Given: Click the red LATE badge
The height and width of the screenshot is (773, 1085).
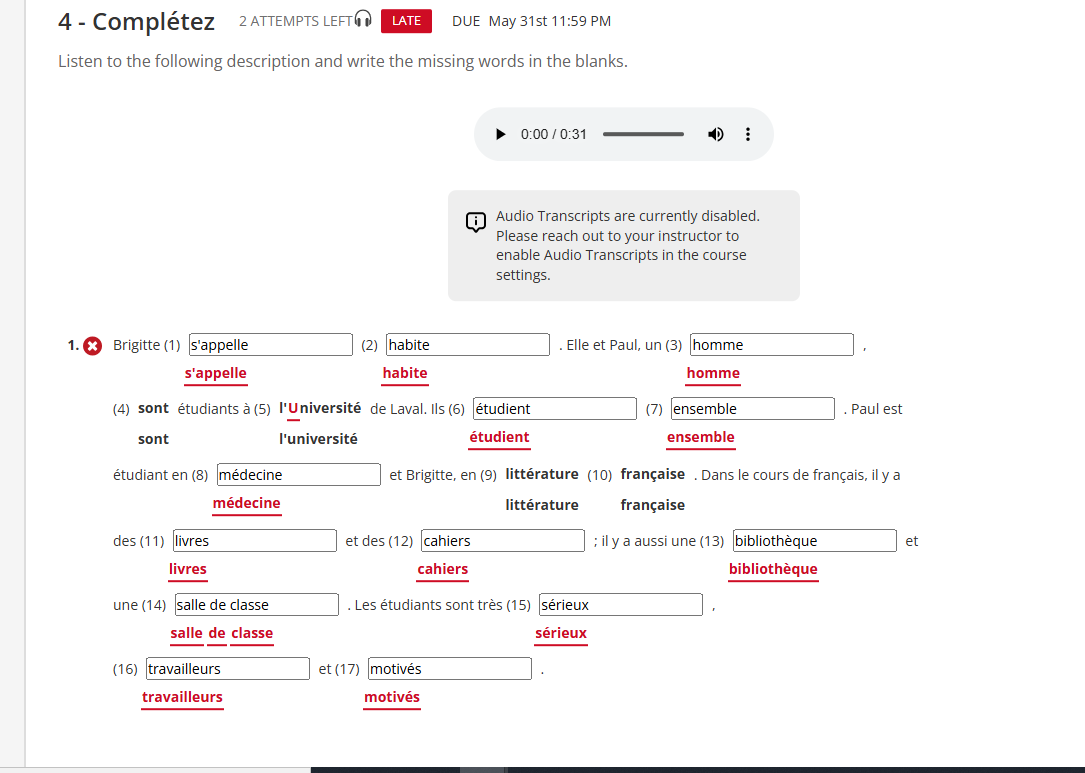Looking at the screenshot, I should click(x=406, y=21).
